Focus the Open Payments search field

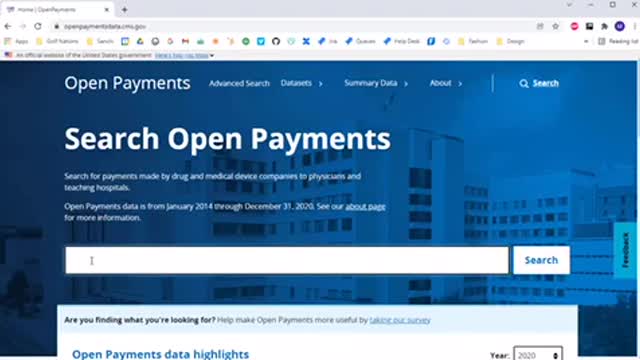pyautogui.click(x=287, y=260)
